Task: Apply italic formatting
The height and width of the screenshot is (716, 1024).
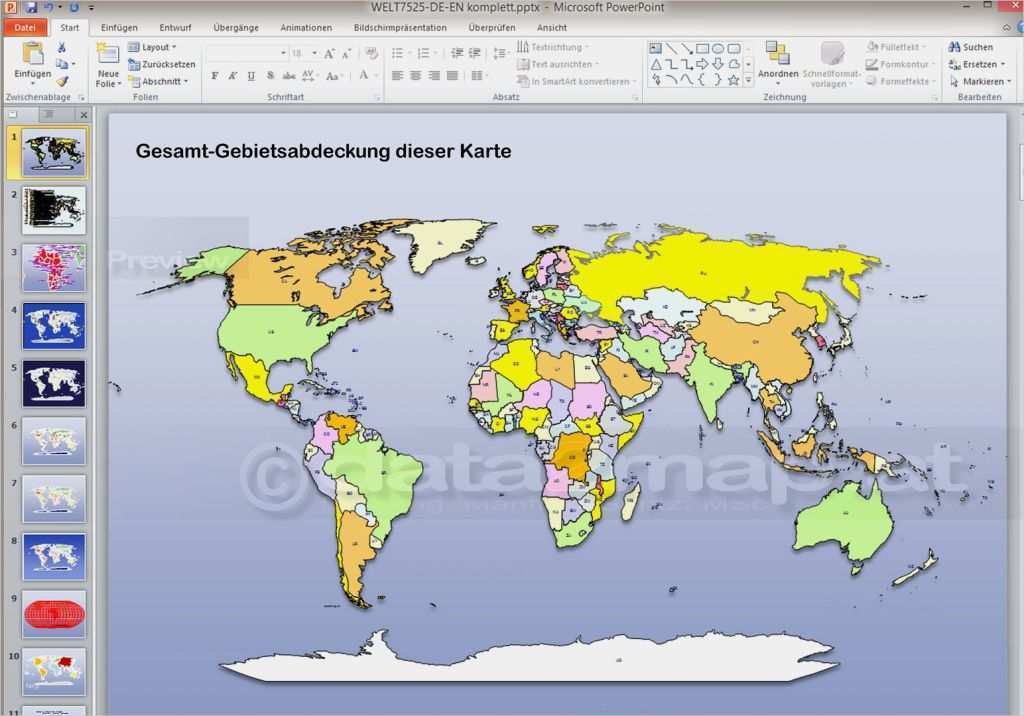Action: (x=232, y=75)
